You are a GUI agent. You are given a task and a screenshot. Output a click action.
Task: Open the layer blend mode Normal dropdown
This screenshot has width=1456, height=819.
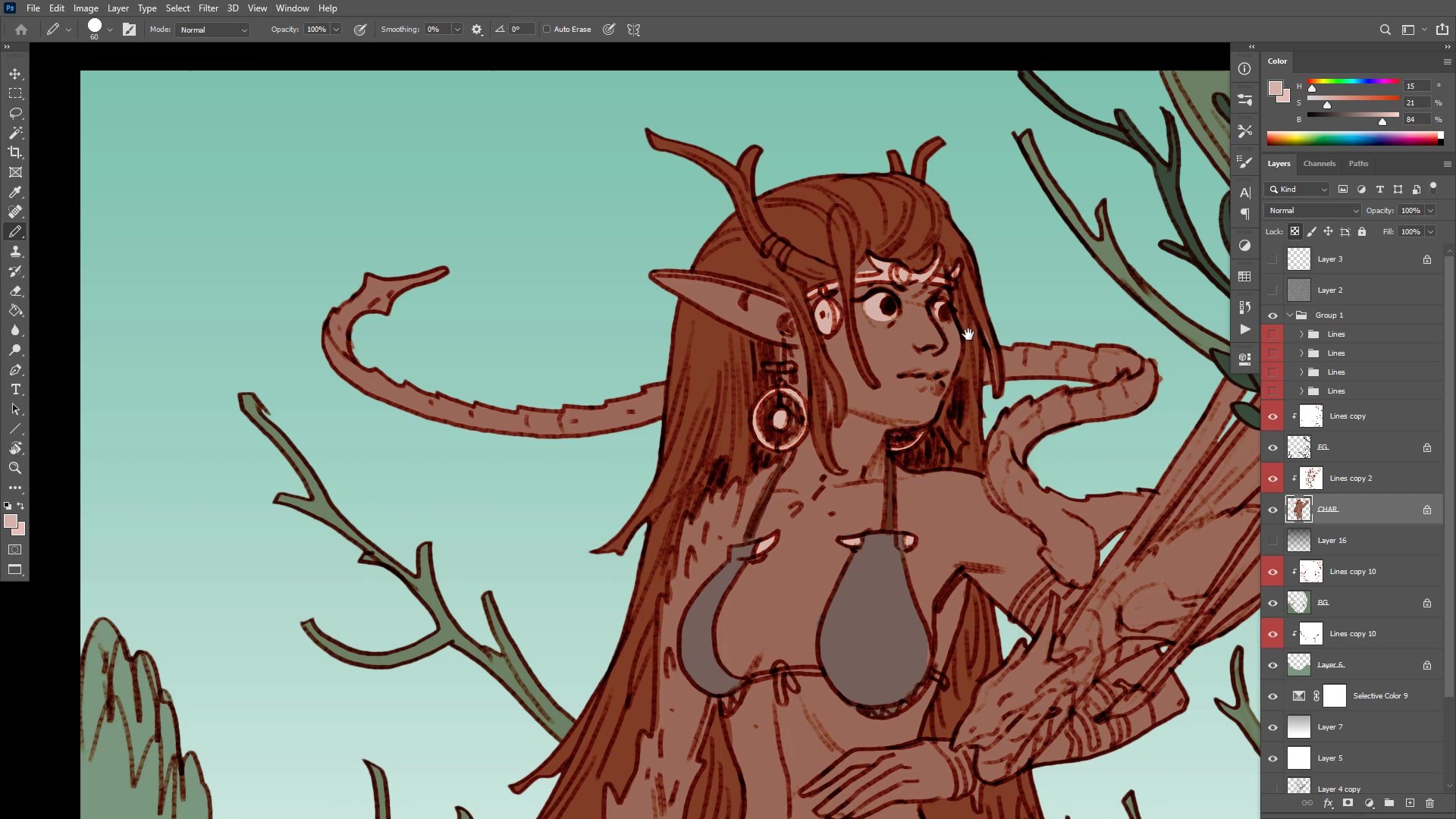[1313, 211]
